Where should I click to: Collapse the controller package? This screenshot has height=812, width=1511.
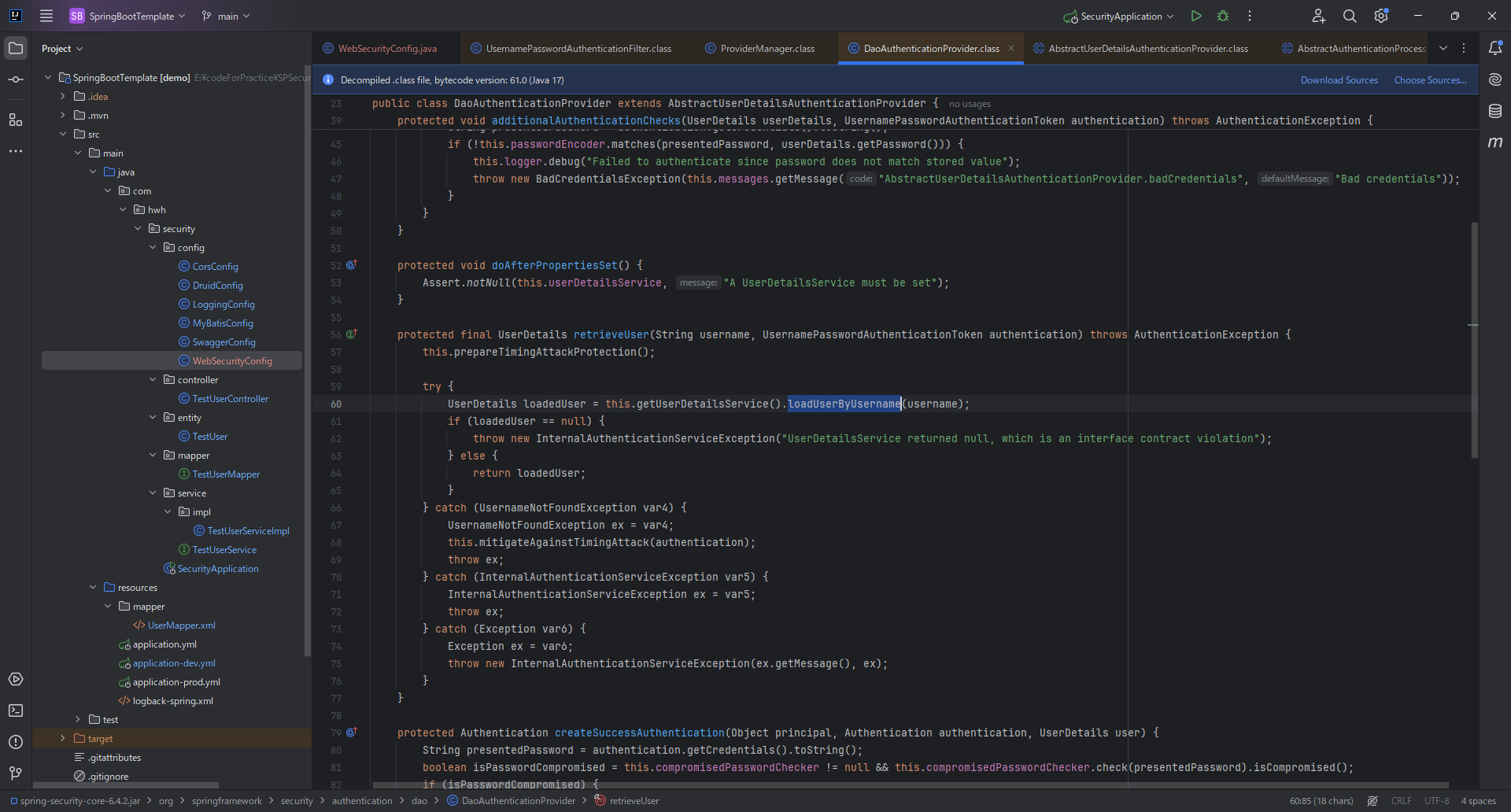click(153, 379)
